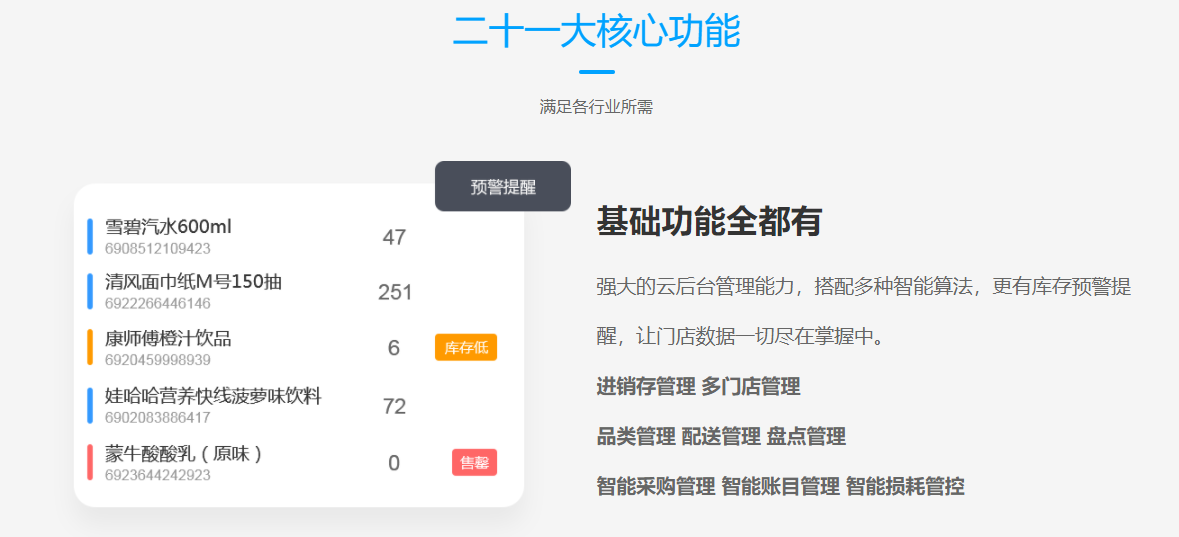Click the 智能账目管理 feature text
This screenshot has height=537, width=1179.
point(780,487)
